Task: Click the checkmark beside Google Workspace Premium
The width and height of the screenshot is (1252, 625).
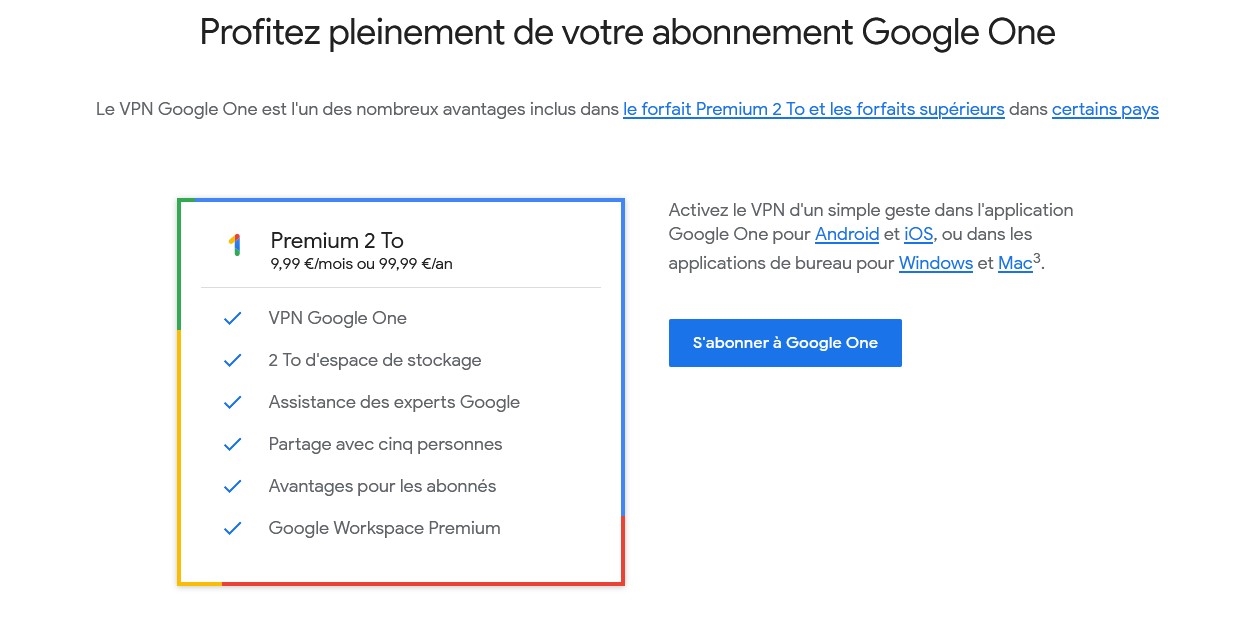Action: pos(232,528)
